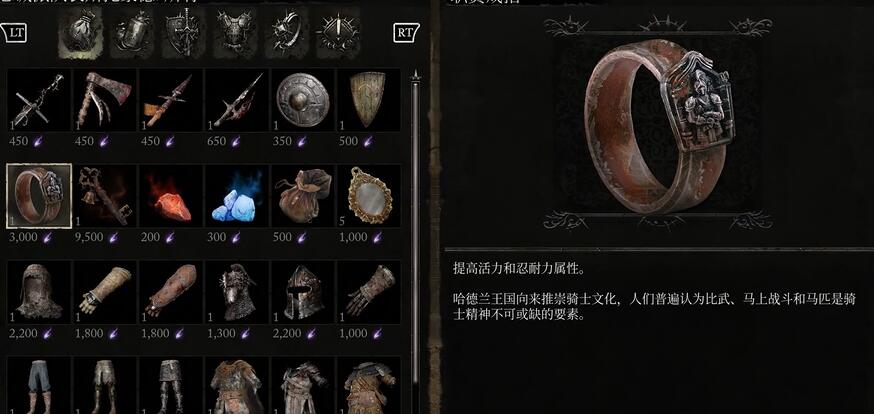Select the hand axe priced 450
The height and width of the screenshot is (414, 874).
[x=105, y=100]
